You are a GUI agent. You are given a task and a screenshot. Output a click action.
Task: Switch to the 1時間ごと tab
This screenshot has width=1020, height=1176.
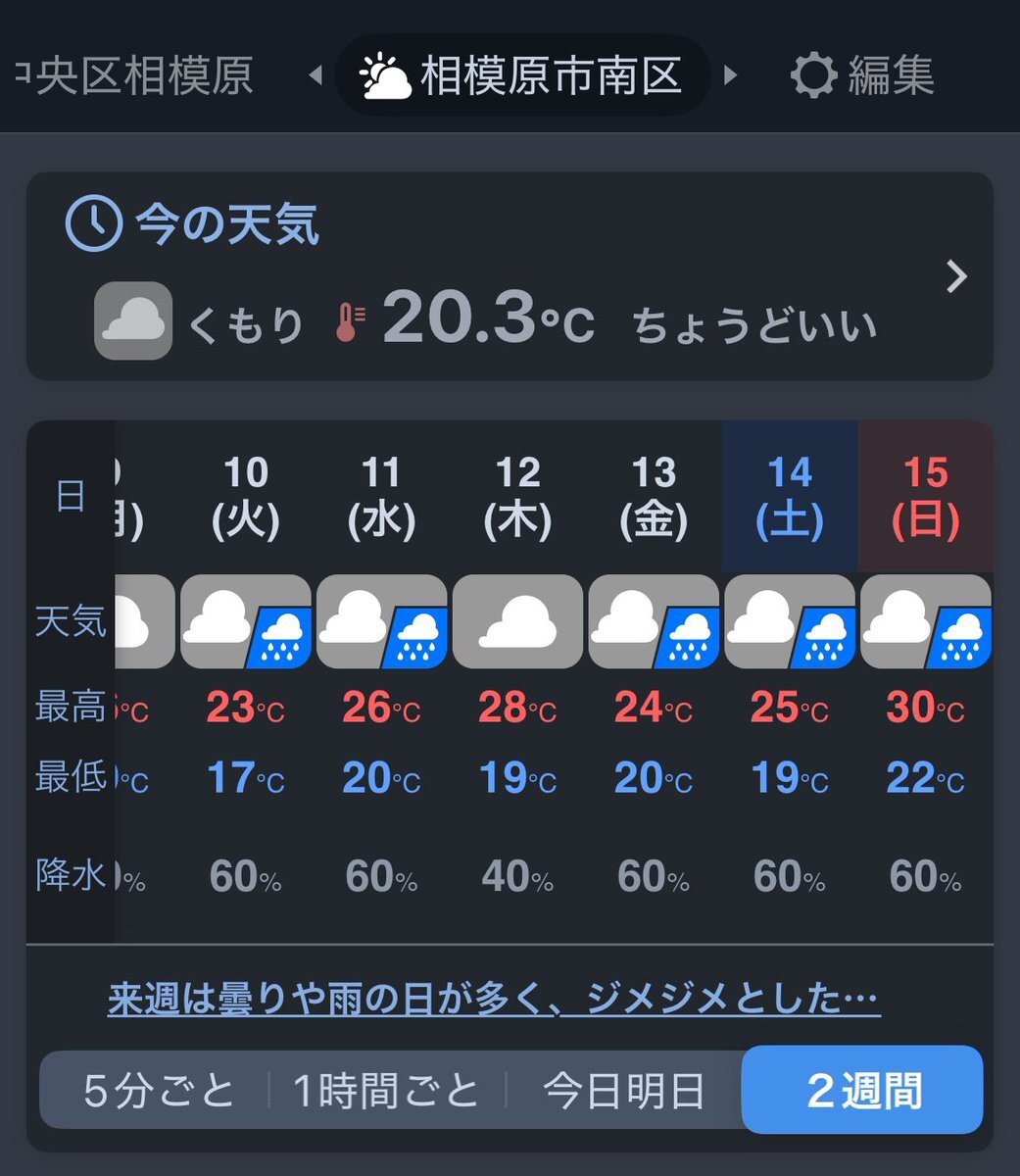pyautogui.click(x=387, y=1091)
